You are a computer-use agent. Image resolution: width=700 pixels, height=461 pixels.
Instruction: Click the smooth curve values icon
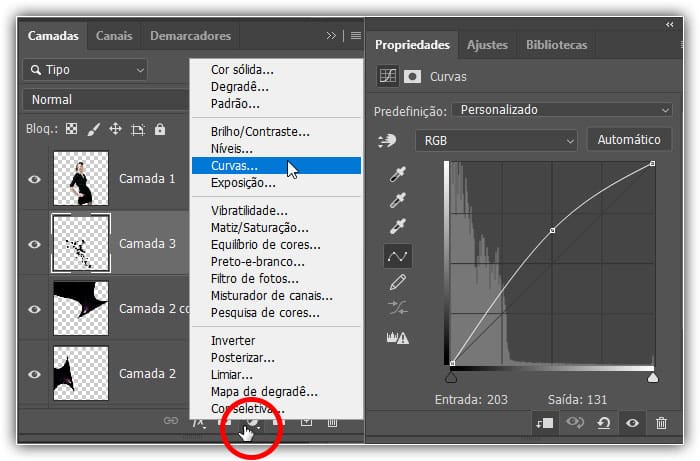397,307
